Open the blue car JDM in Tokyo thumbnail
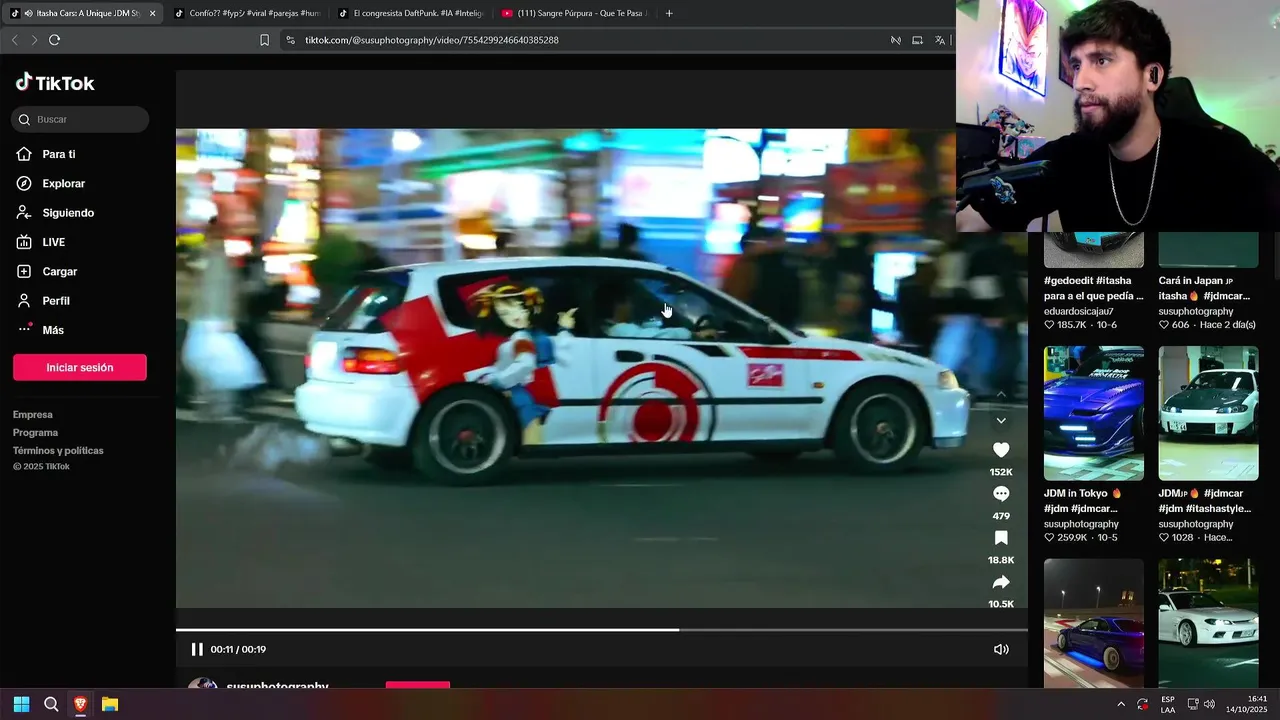The width and height of the screenshot is (1280, 720). coord(1094,413)
